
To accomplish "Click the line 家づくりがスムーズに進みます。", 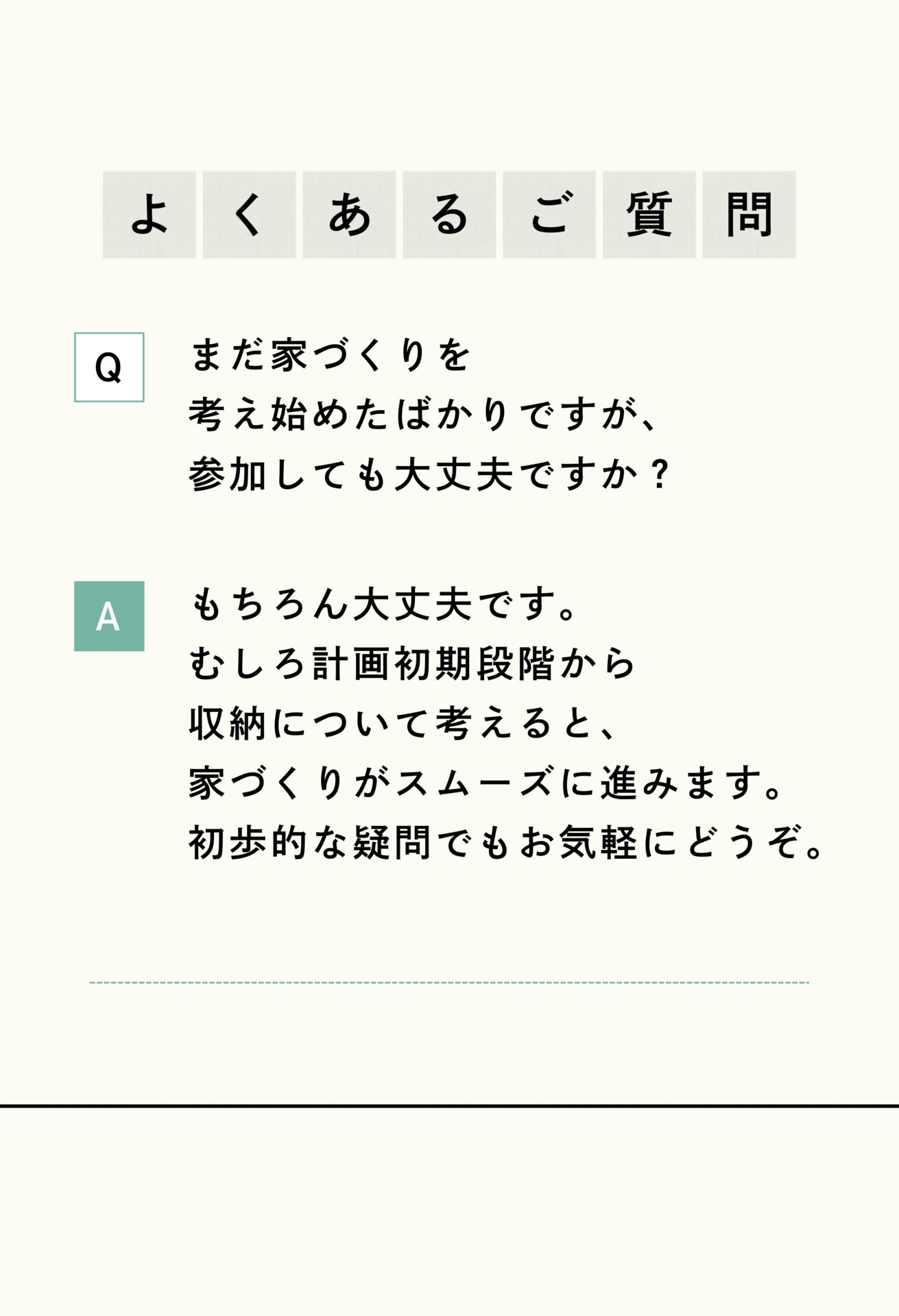I will [487, 783].
